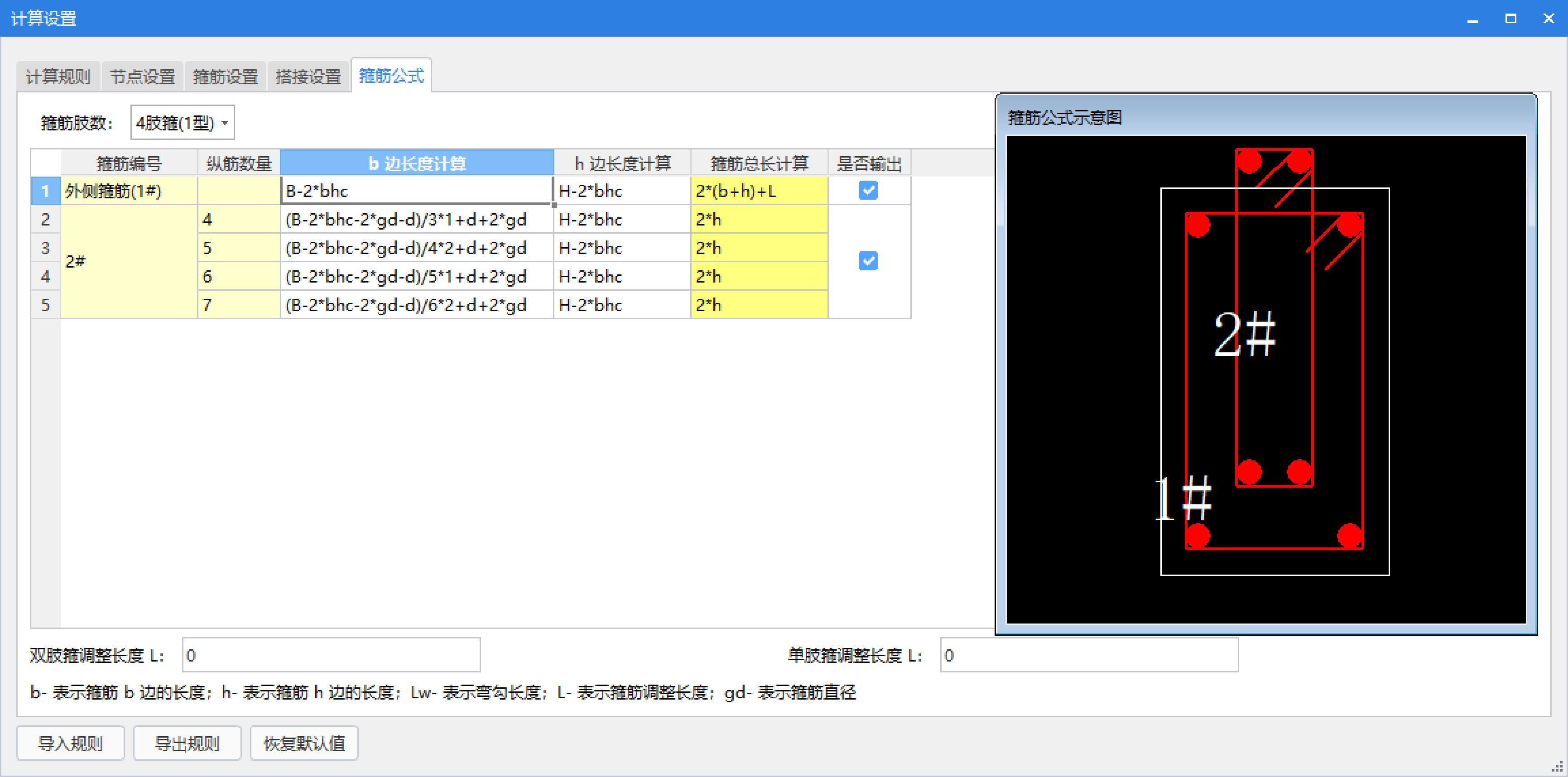Click the 纵筋数量 cell with value 6
This screenshot has width=1568, height=777.
click(x=239, y=276)
